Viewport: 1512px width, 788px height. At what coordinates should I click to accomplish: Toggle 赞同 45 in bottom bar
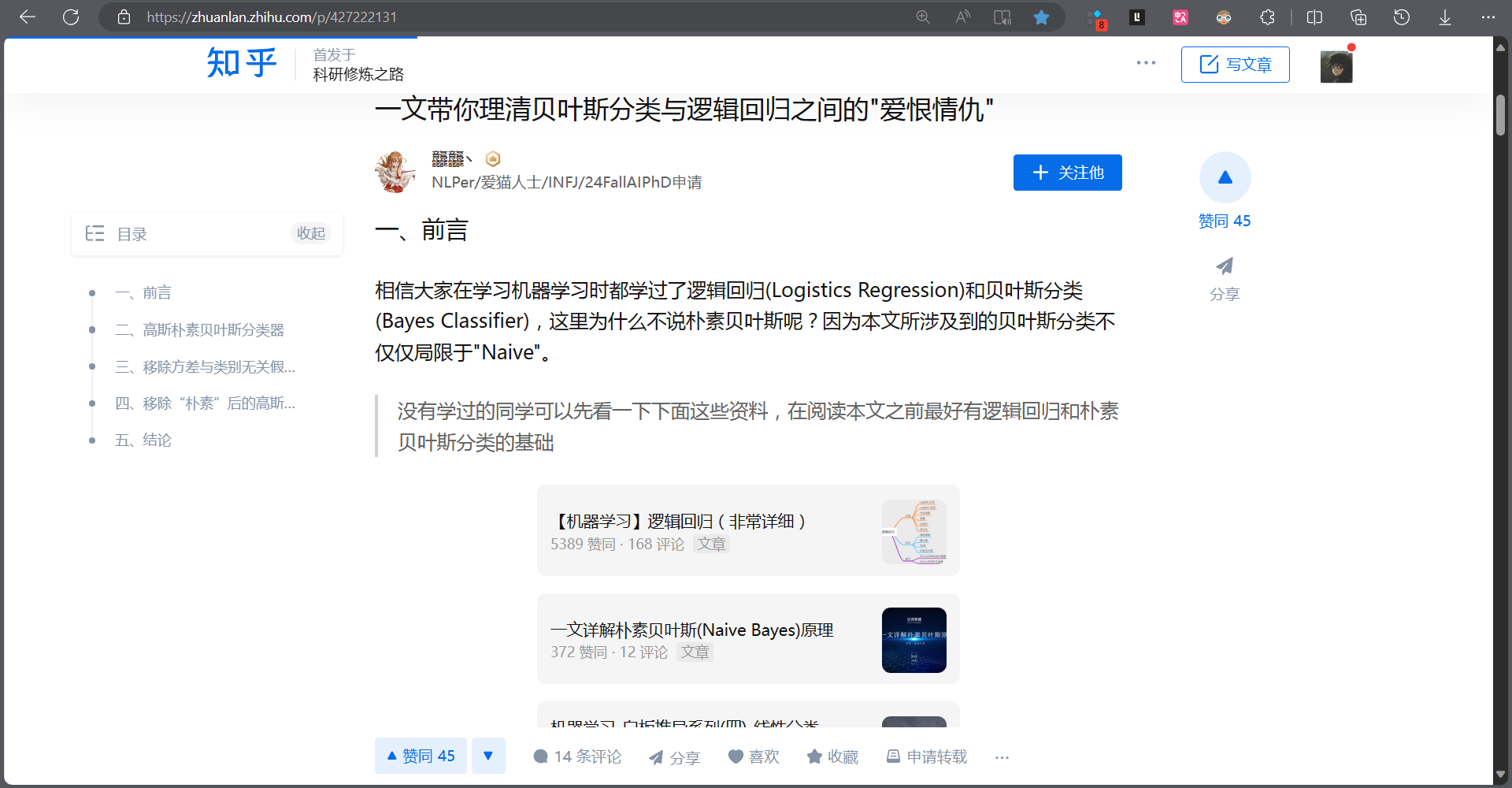(421, 756)
